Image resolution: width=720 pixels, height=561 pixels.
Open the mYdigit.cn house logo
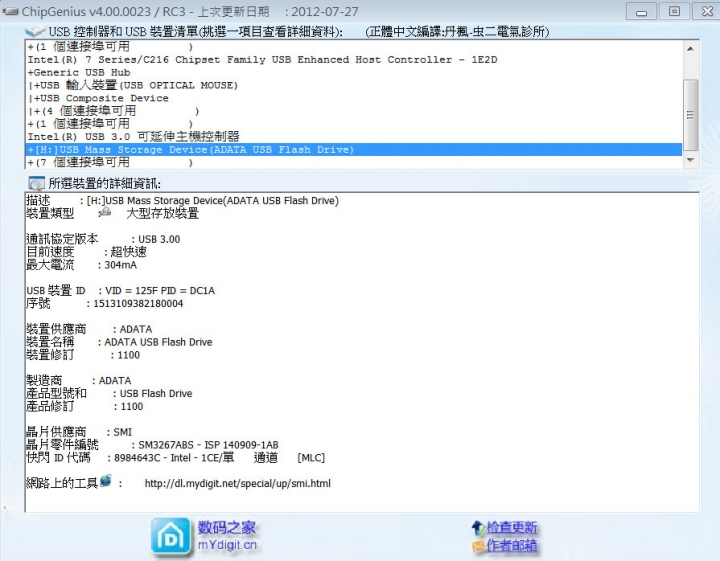[170, 537]
